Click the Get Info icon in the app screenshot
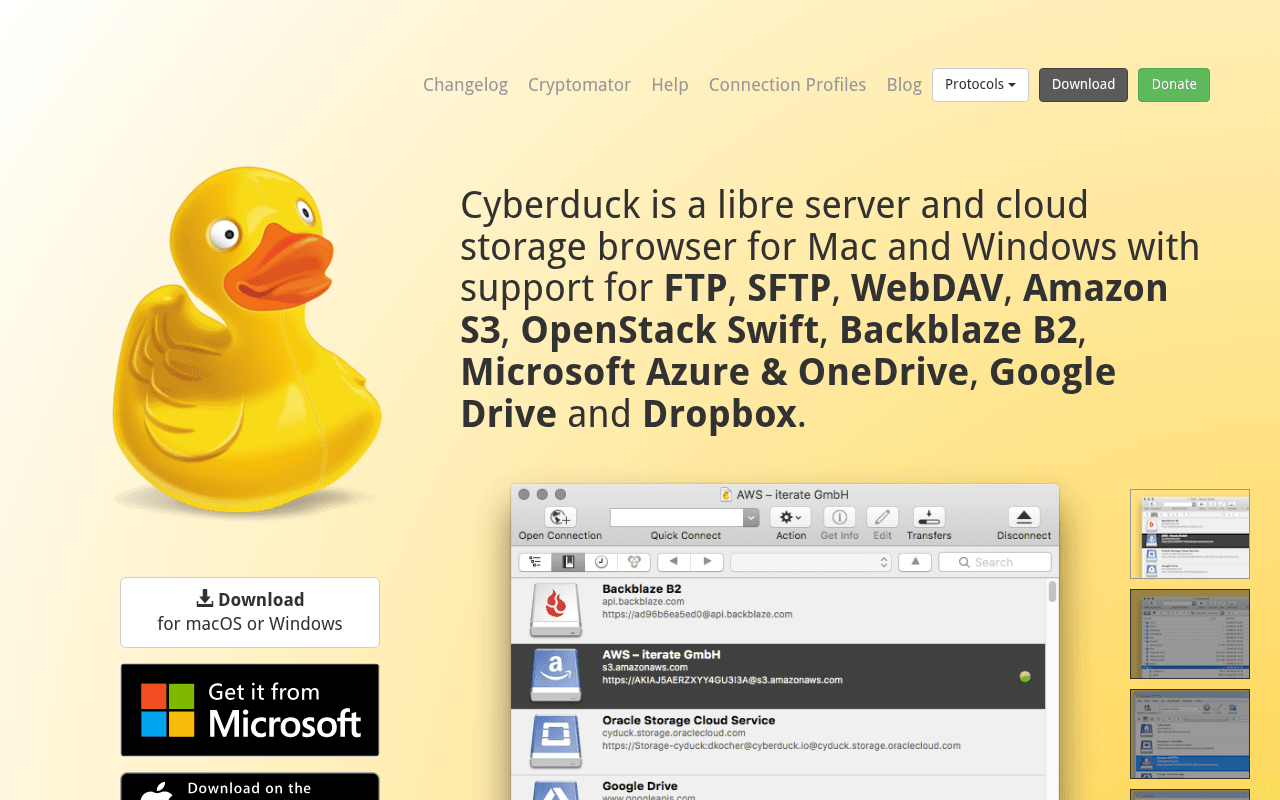Viewport: 1280px width, 800px height. [839, 517]
